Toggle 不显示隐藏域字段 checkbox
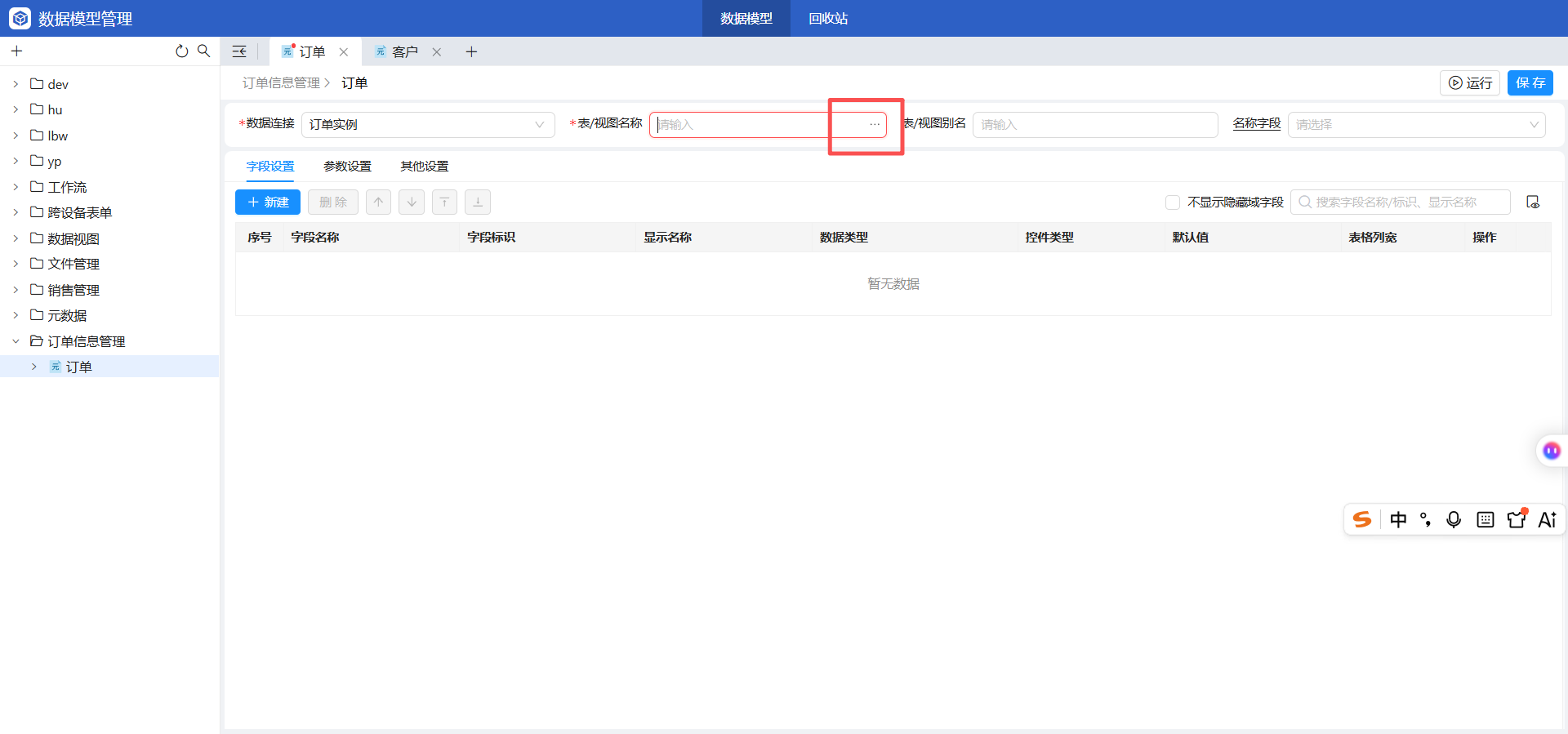1568x734 pixels. [x=1173, y=202]
